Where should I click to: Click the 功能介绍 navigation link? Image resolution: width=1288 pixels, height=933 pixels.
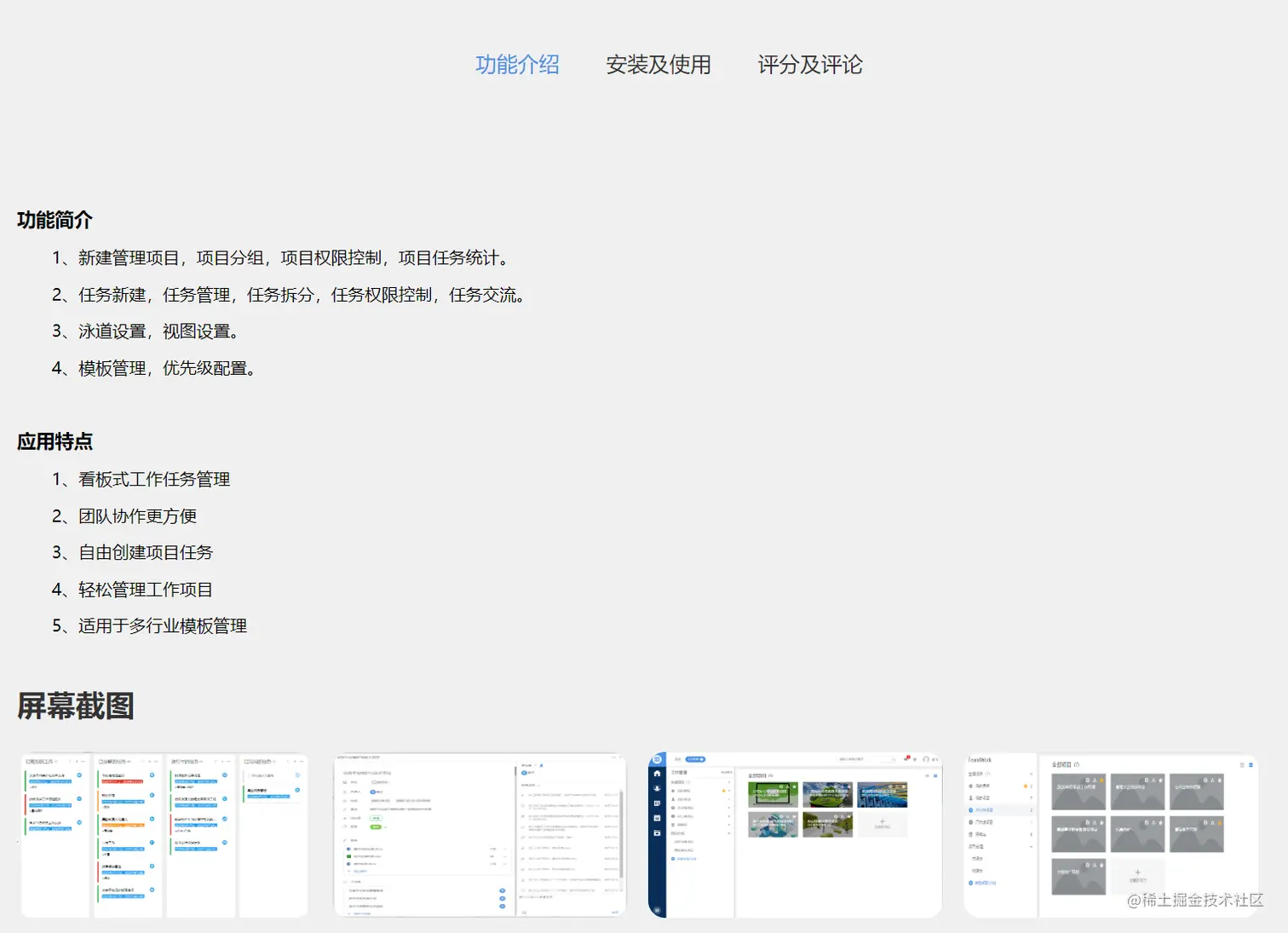[x=517, y=65]
